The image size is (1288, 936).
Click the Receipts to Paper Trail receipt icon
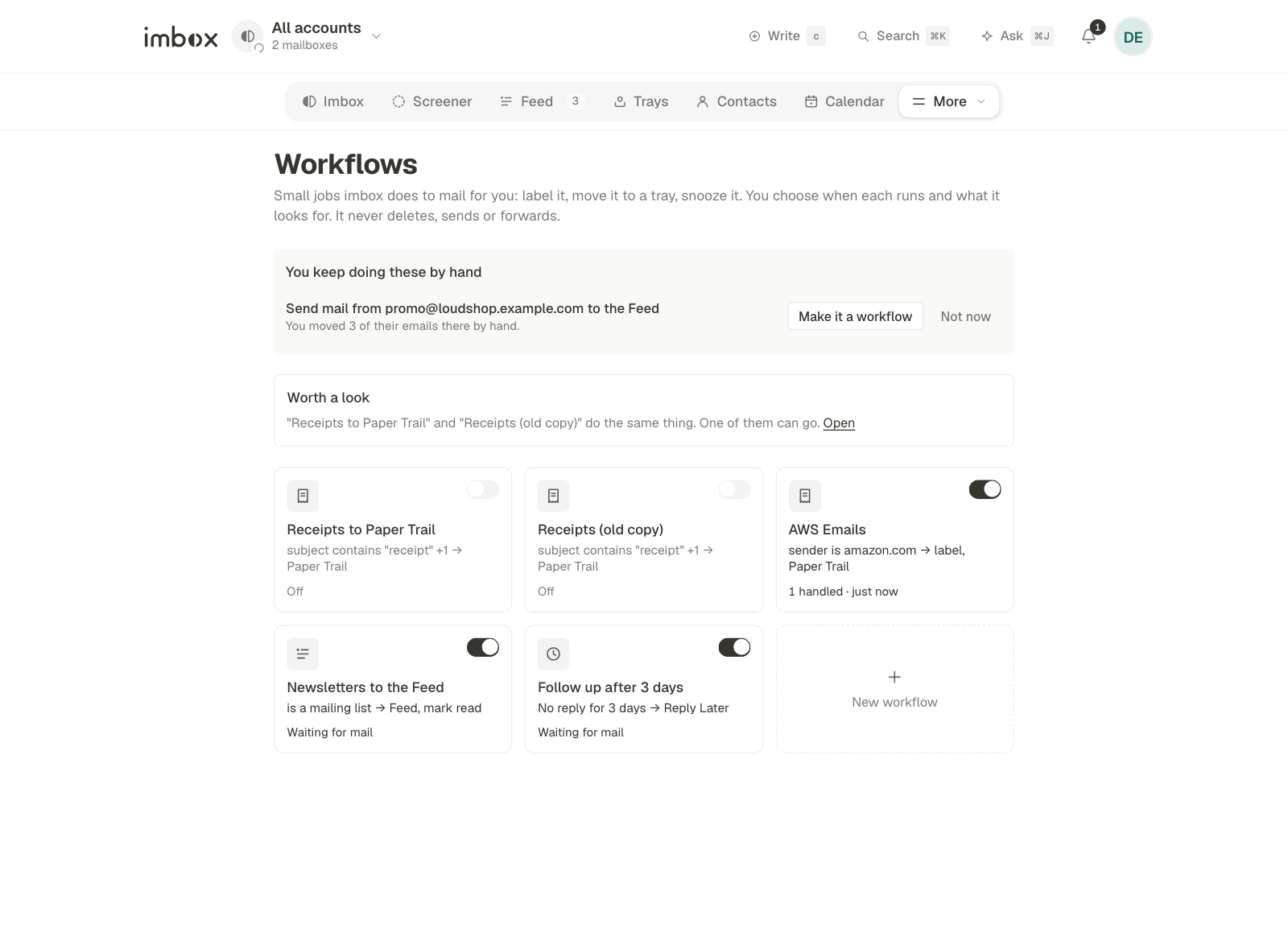pyautogui.click(x=303, y=496)
